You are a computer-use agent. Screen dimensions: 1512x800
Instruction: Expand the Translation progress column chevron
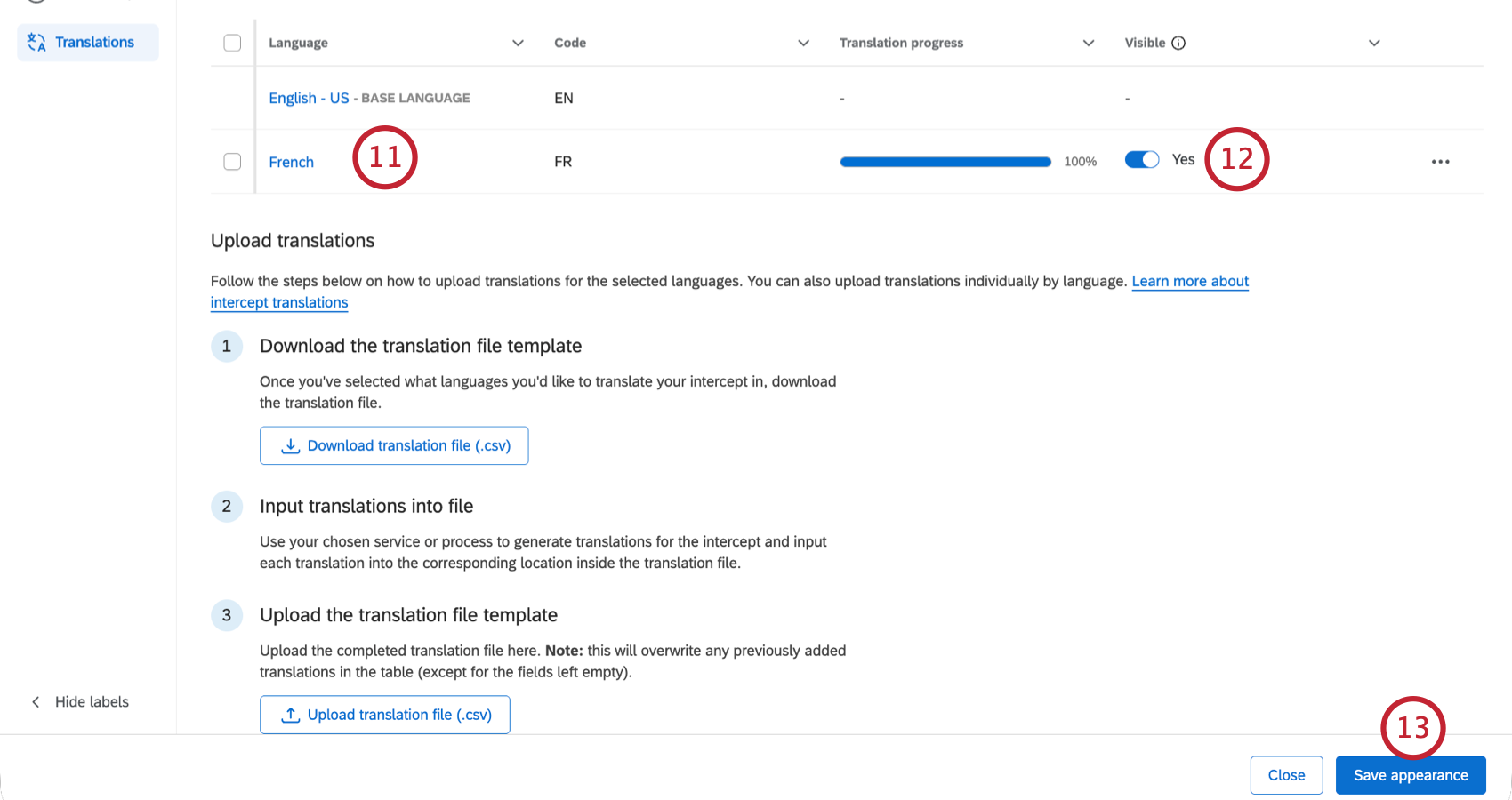[x=1089, y=43]
